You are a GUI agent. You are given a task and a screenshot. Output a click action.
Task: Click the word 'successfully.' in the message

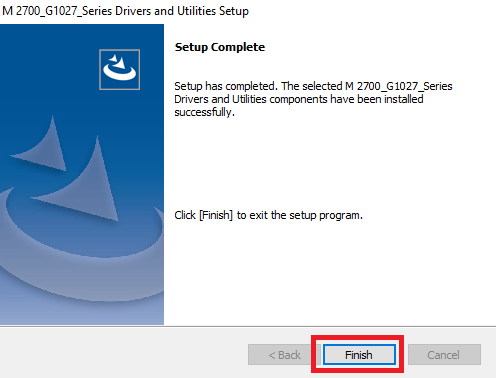coord(205,112)
